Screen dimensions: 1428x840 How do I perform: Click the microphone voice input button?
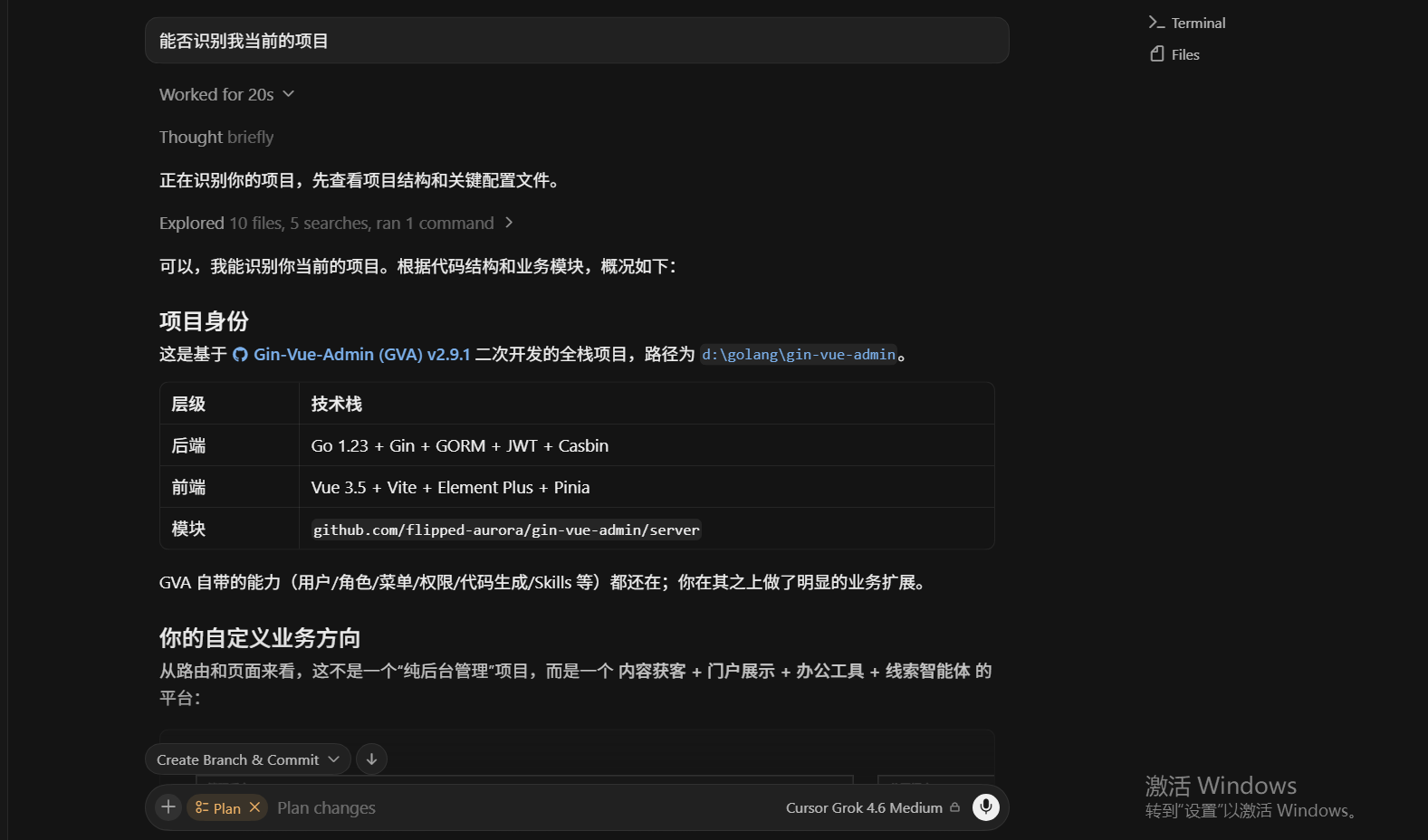click(986, 807)
